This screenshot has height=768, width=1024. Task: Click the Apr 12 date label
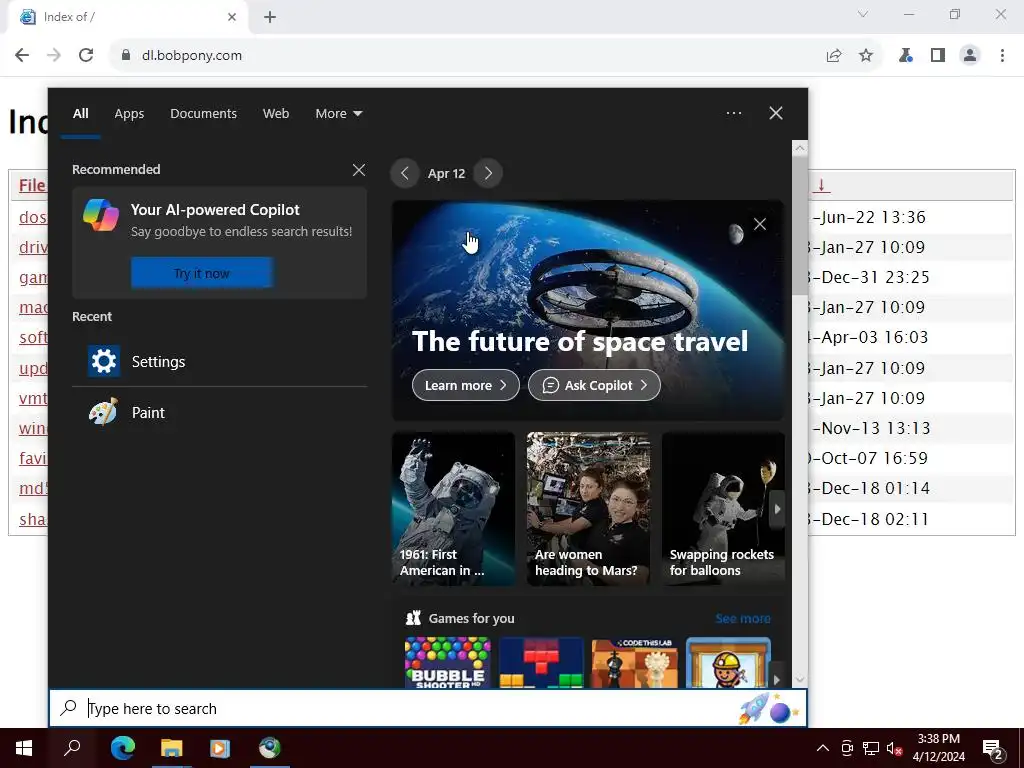pyautogui.click(x=446, y=174)
